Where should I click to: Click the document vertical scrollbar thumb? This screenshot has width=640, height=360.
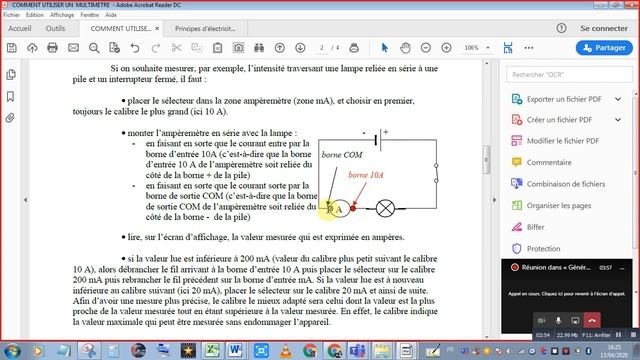tap(486, 160)
